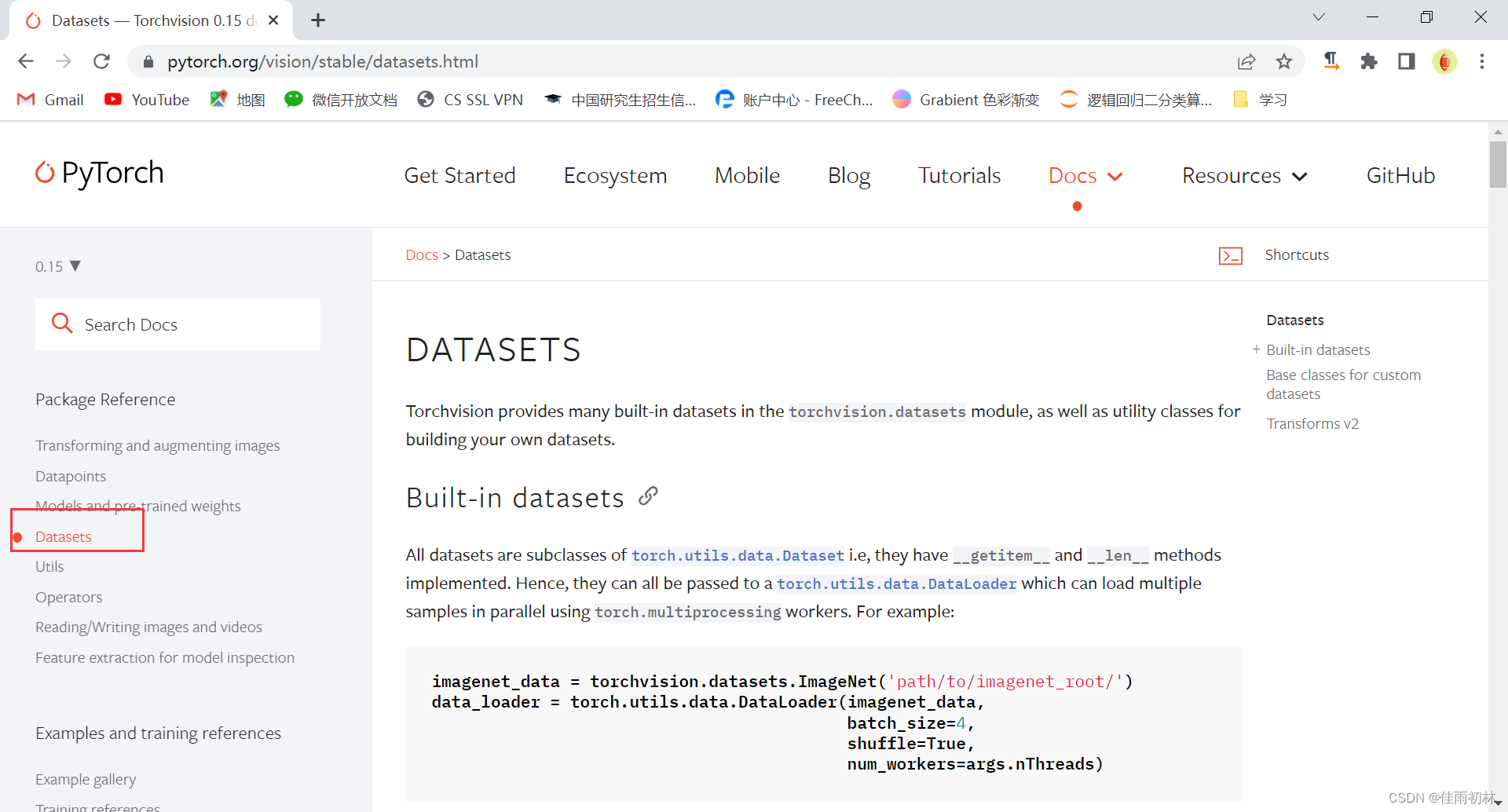
Task: Click the site lock icon in address bar
Action: tap(148, 61)
